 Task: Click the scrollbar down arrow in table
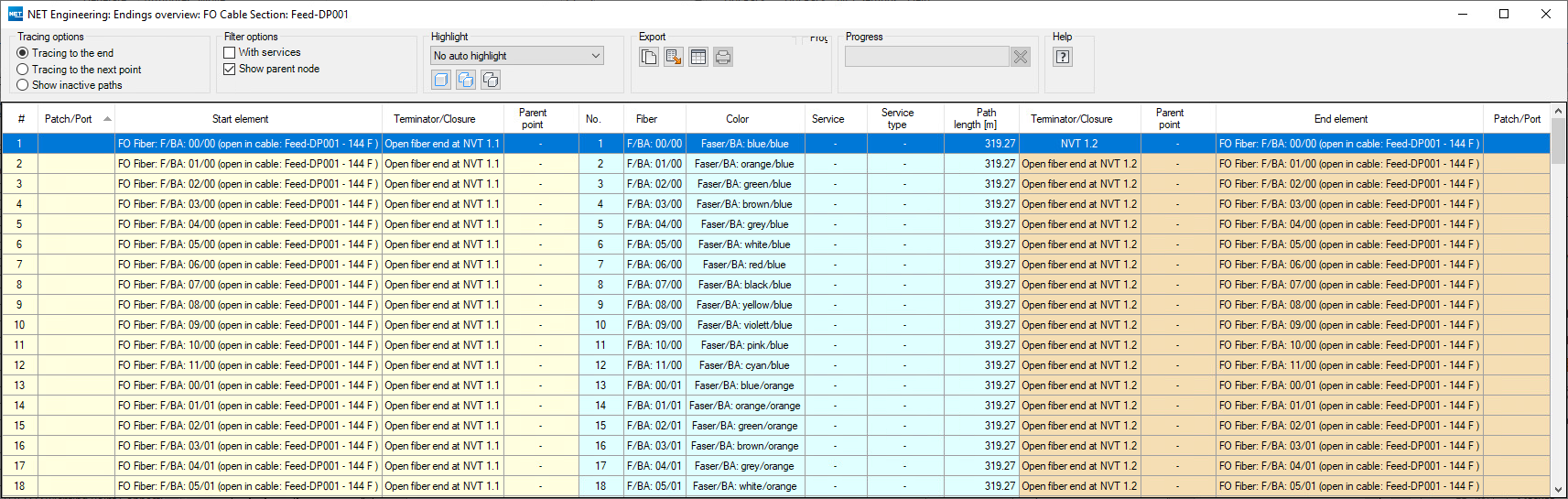[x=1558, y=490]
